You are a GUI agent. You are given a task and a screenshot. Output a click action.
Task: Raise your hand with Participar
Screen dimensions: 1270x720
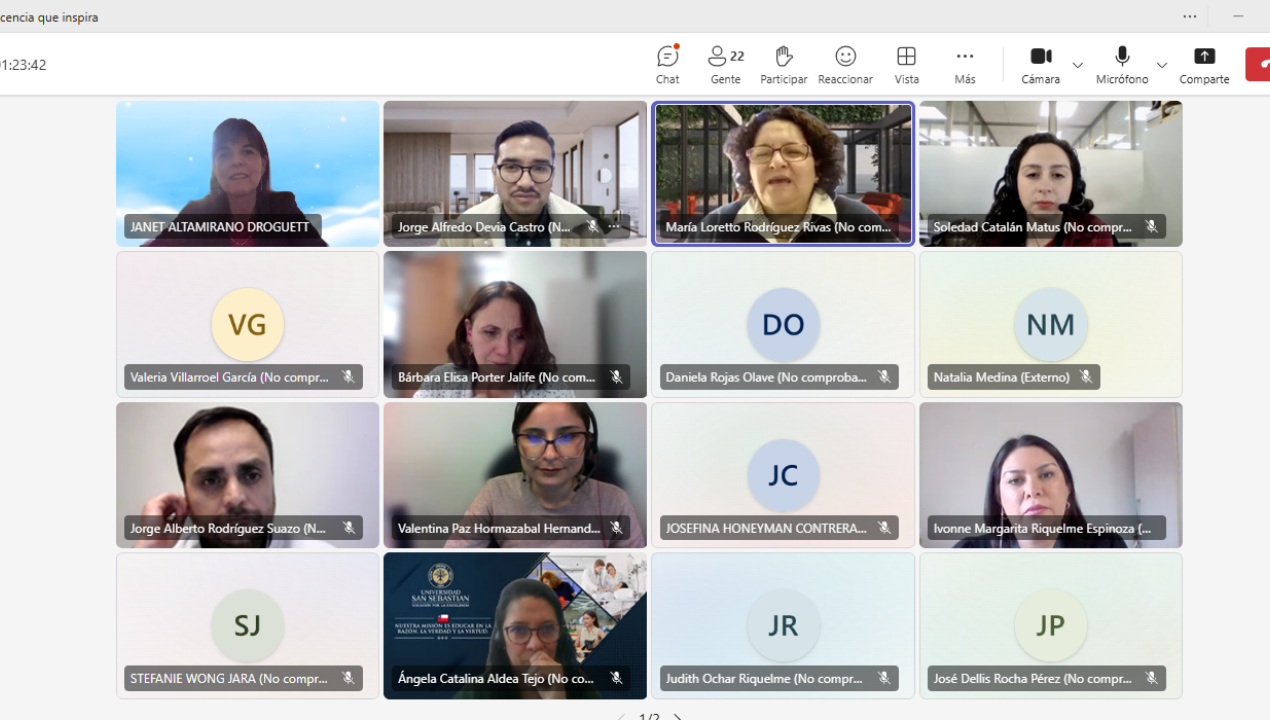(x=783, y=64)
